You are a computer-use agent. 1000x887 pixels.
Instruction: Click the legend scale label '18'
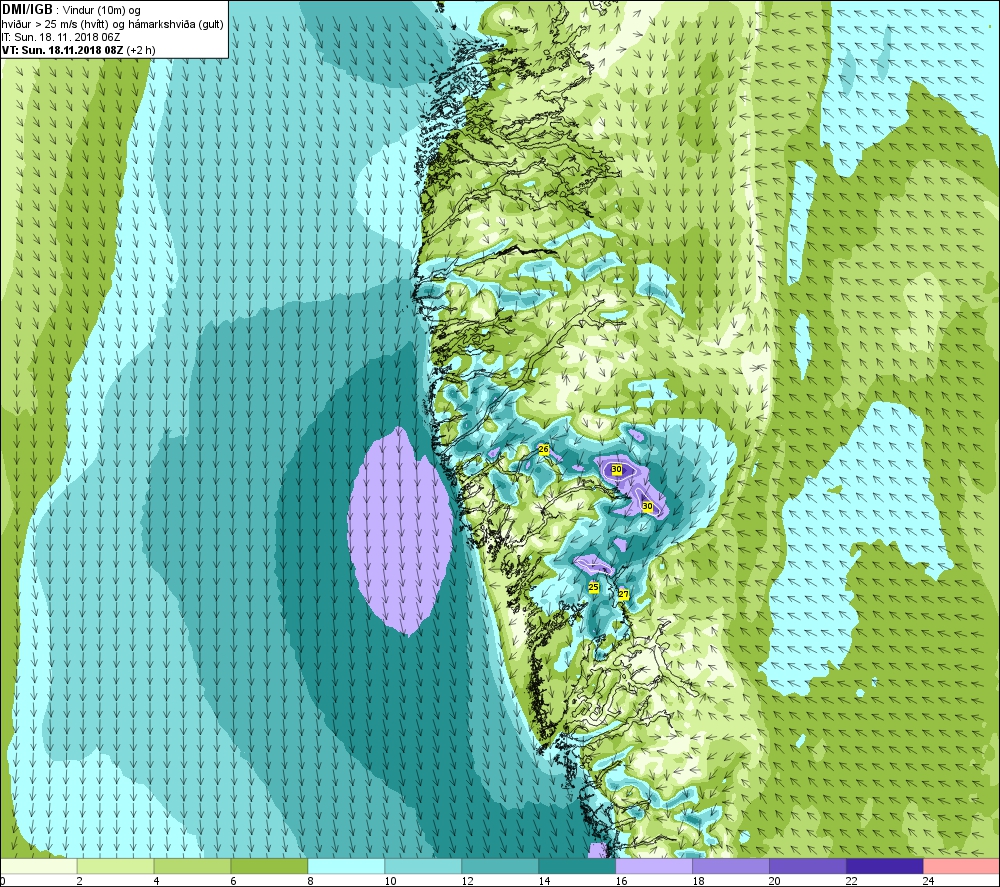[698, 881]
